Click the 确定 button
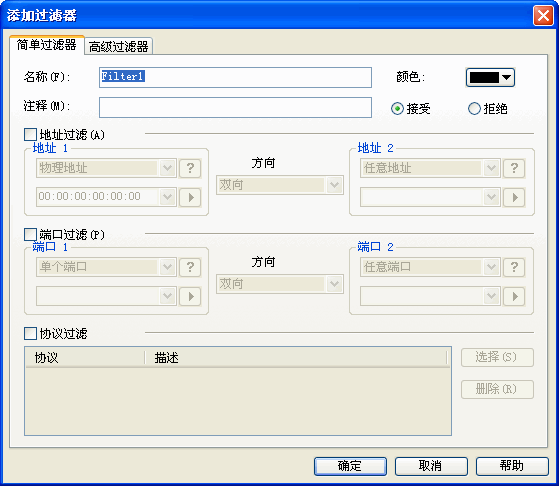559x486 pixels. click(350, 466)
